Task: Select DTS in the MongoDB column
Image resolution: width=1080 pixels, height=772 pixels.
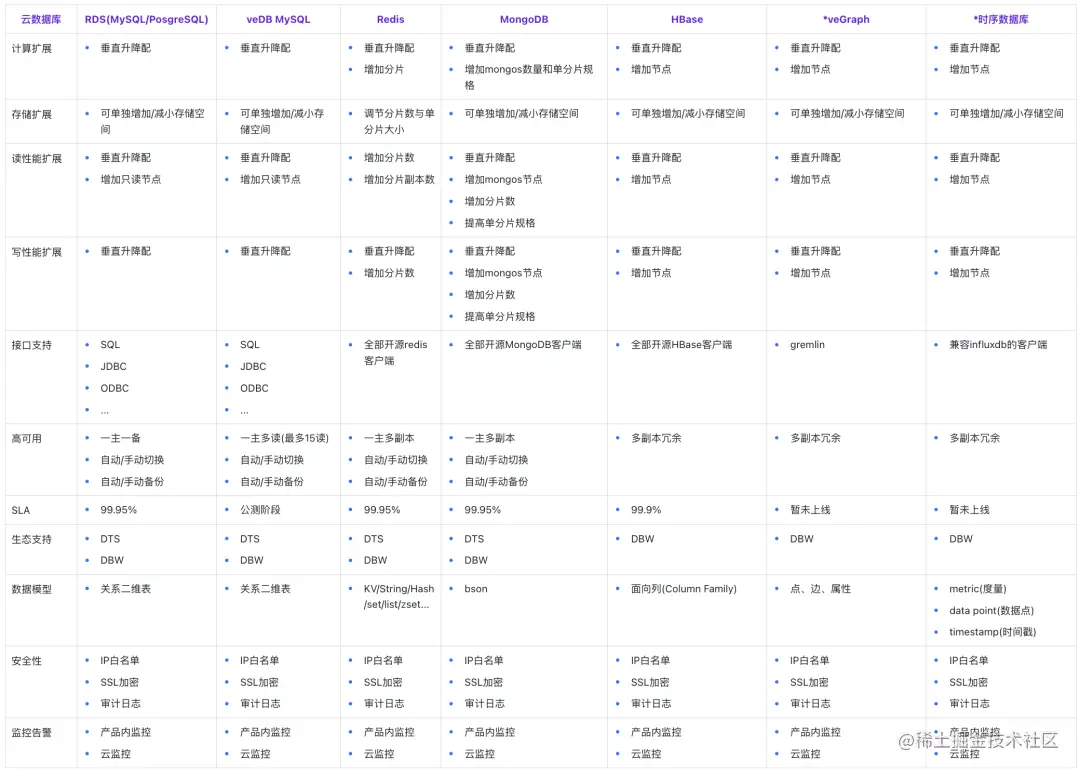Action: pyautogui.click(x=474, y=539)
